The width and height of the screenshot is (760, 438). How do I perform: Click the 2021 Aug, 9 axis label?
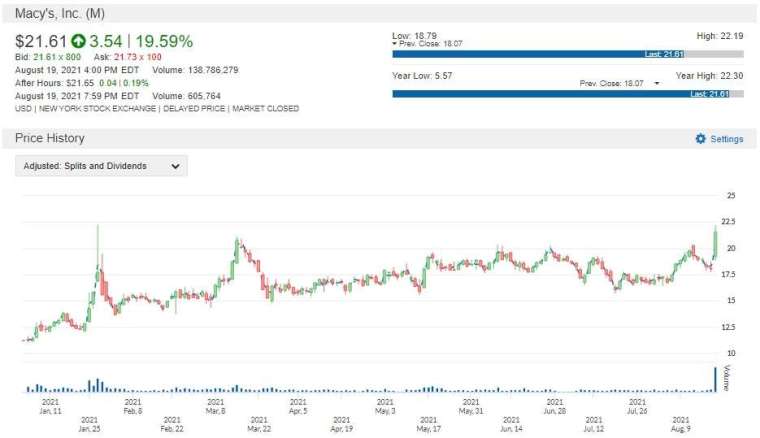coord(681,424)
